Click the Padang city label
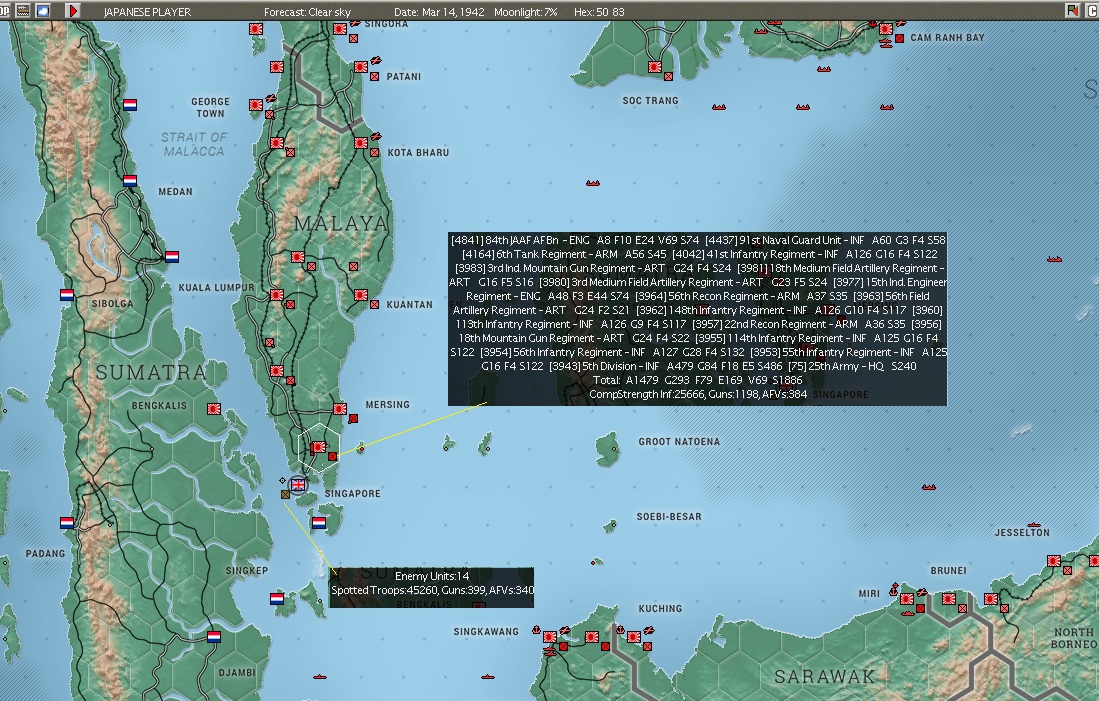 click(46, 553)
